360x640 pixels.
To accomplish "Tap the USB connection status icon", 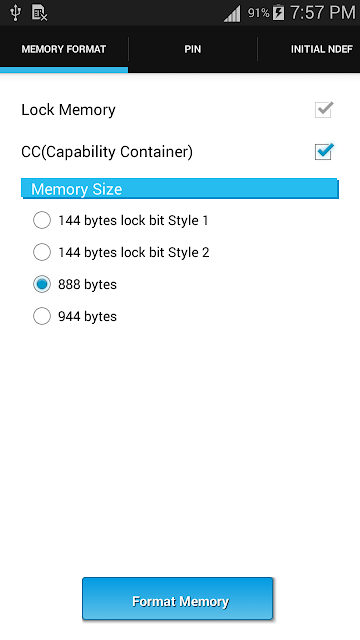I will coord(15,13).
